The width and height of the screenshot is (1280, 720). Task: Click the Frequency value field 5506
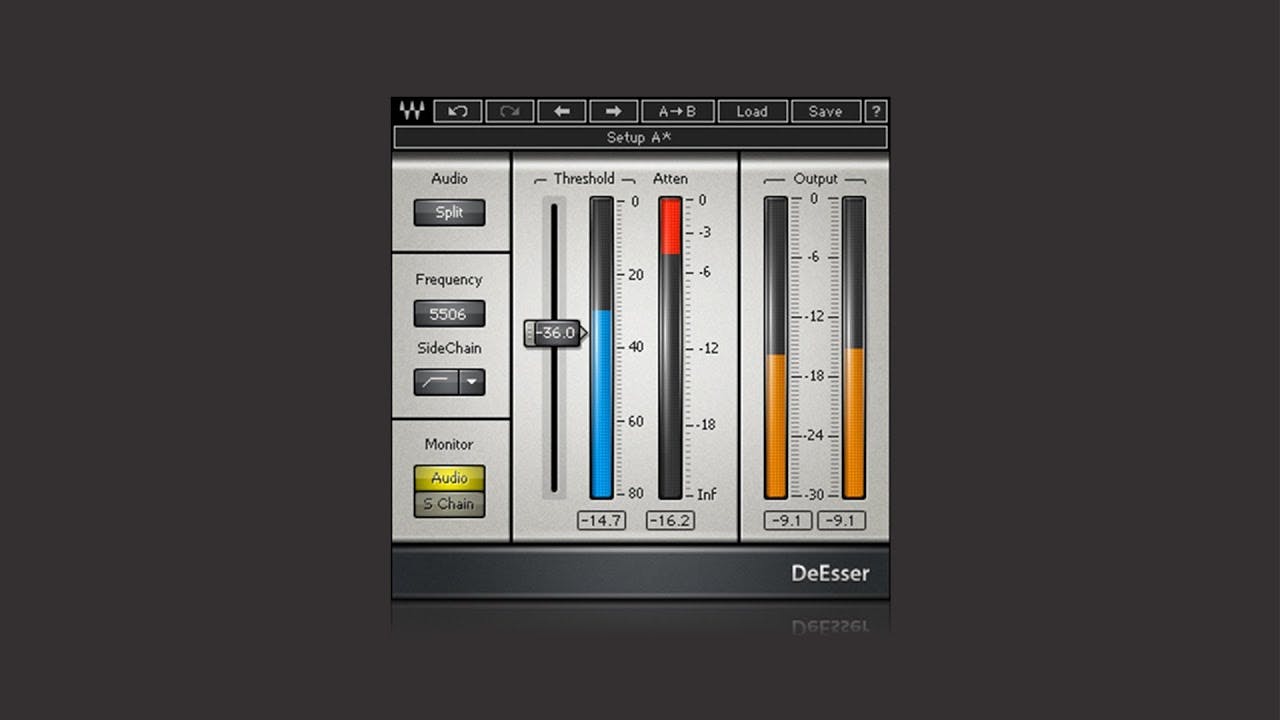[449, 314]
